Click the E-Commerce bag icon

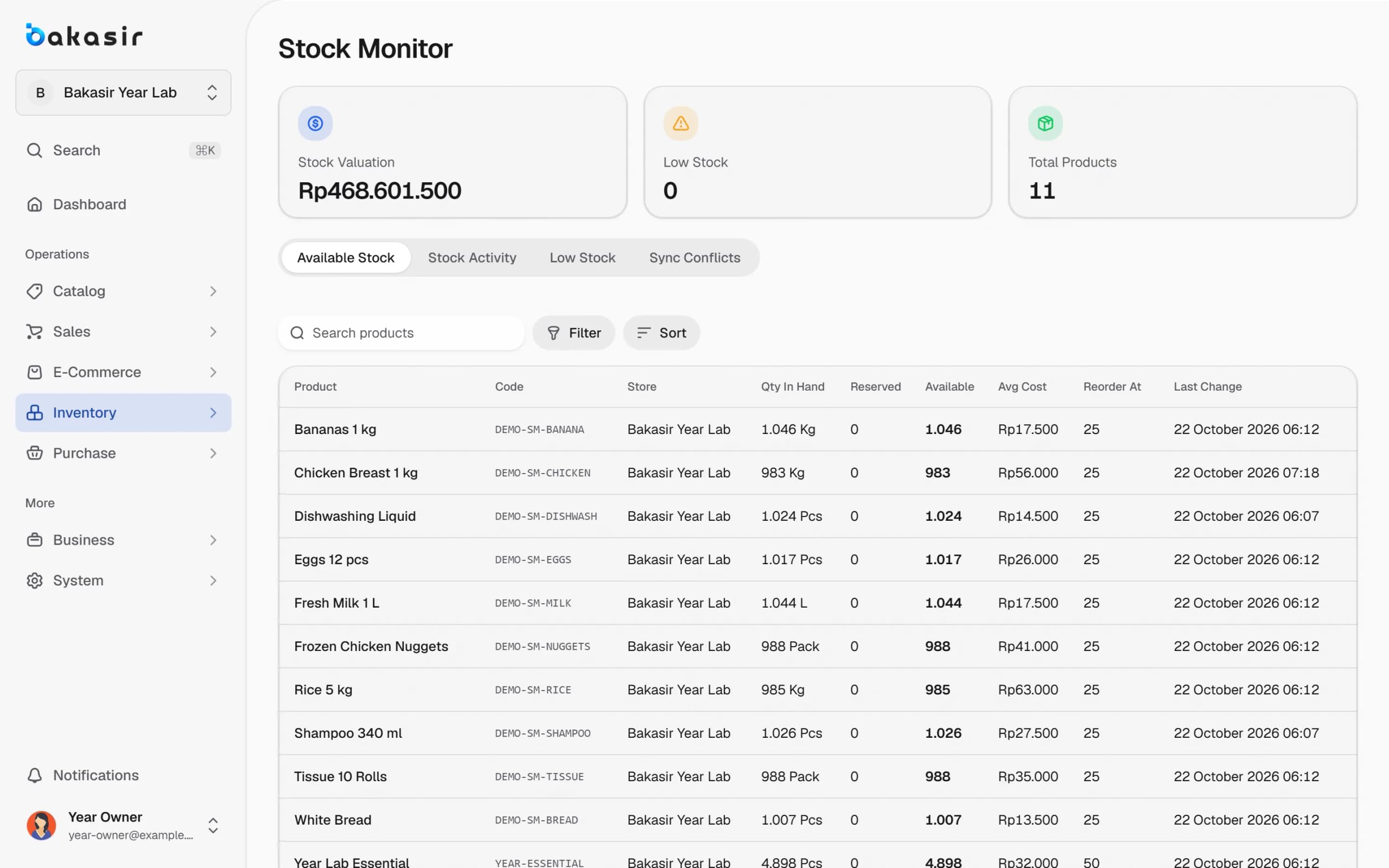click(x=34, y=372)
